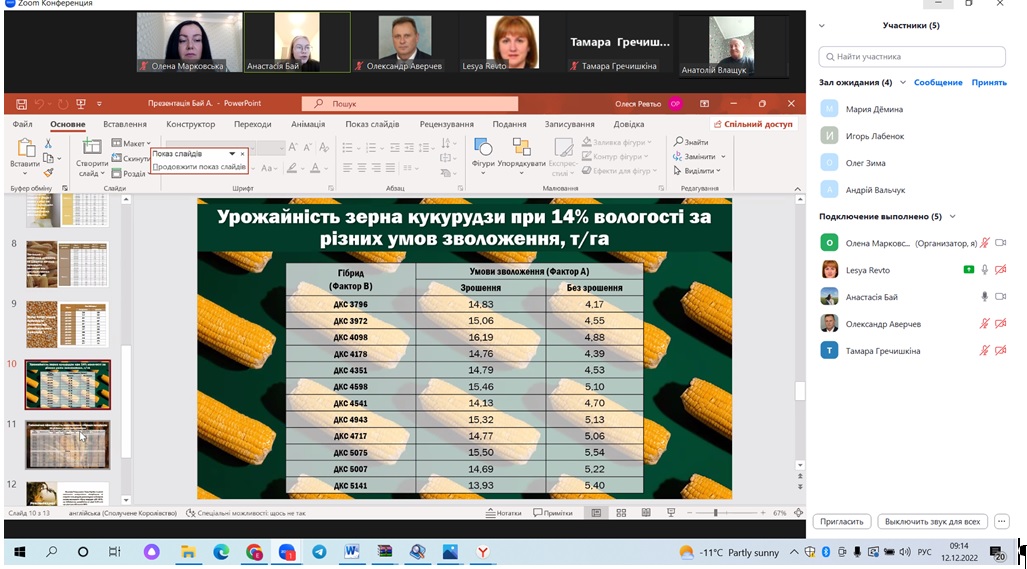Toggle Анастасія Бай camera icon
The width and height of the screenshot is (1027, 569).
pyautogui.click(x=1001, y=297)
